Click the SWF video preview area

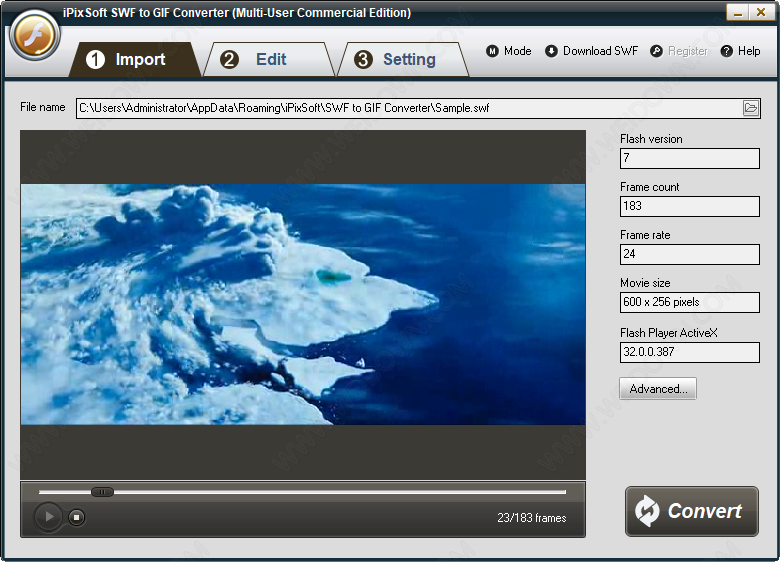pos(303,304)
